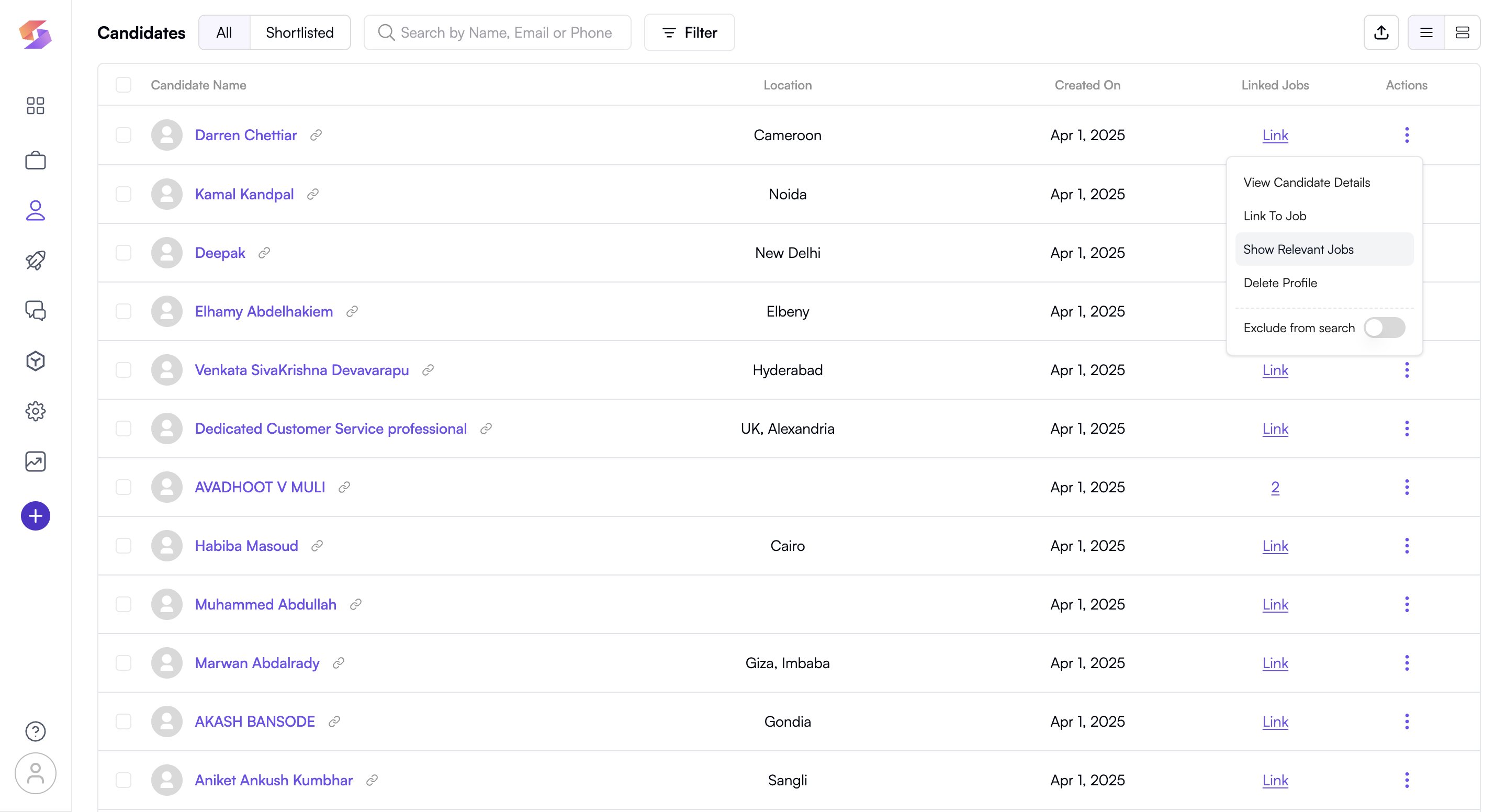Choose Link To Job from menu
1506x812 pixels.
[1324, 216]
